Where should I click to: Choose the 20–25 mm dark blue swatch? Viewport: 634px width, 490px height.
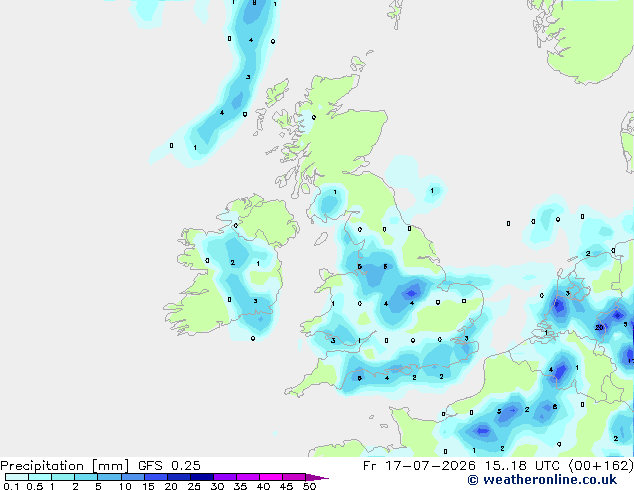[178, 477]
